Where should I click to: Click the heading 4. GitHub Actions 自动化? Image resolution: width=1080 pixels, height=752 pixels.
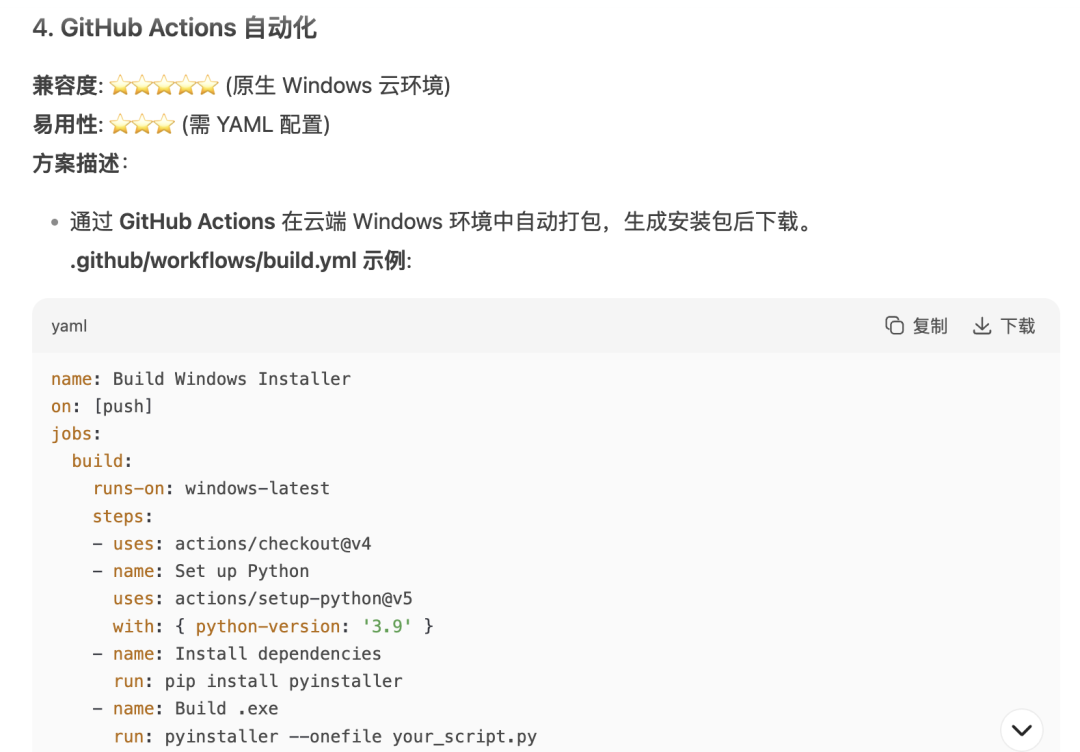(x=174, y=28)
